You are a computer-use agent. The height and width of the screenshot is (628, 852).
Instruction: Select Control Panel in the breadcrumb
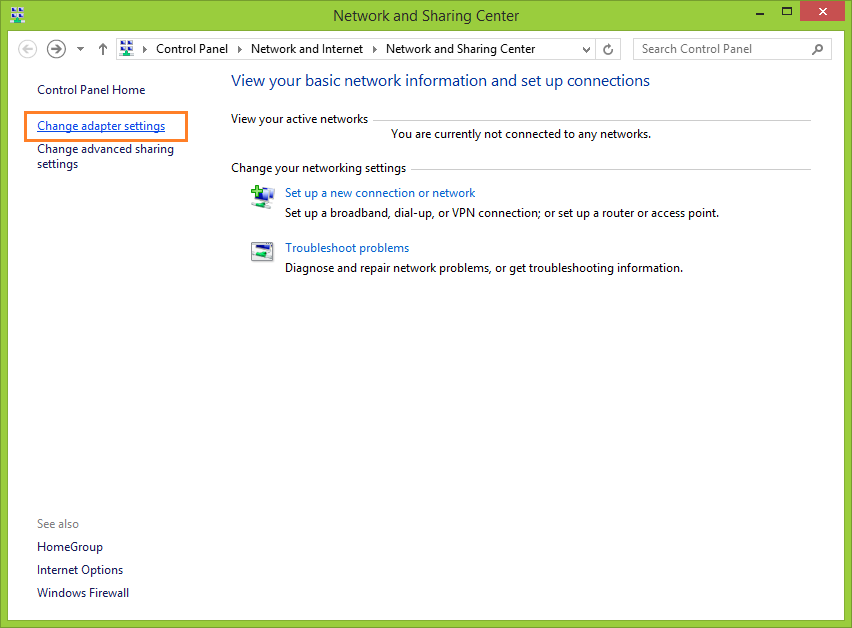[192, 49]
